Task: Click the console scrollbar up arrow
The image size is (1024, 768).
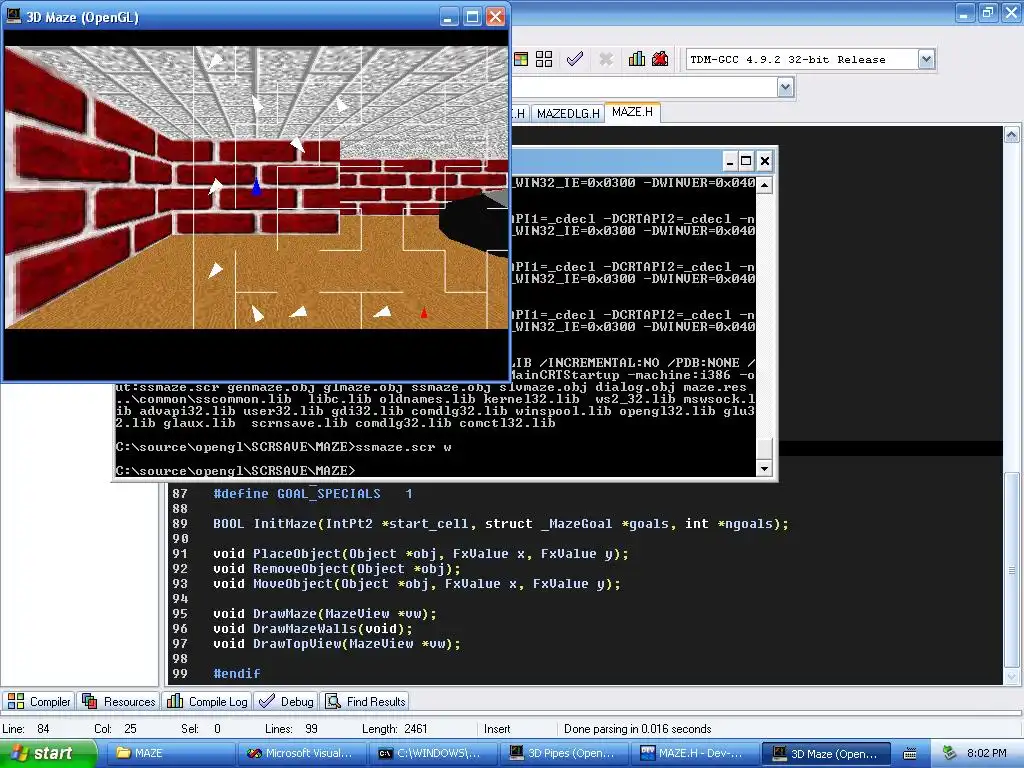Action: (x=764, y=185)
